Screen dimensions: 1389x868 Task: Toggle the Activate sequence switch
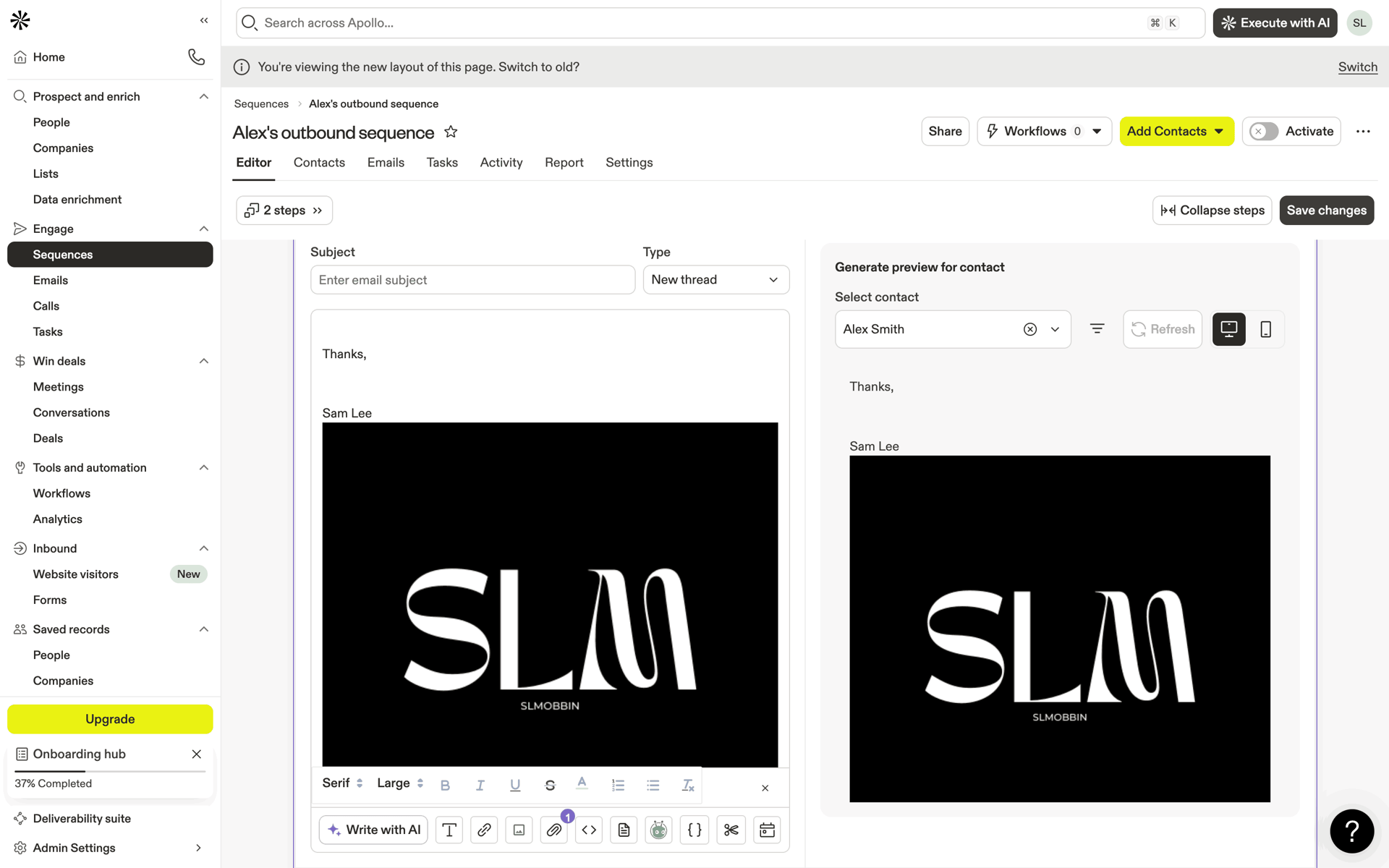click(x=1264, y=132)
